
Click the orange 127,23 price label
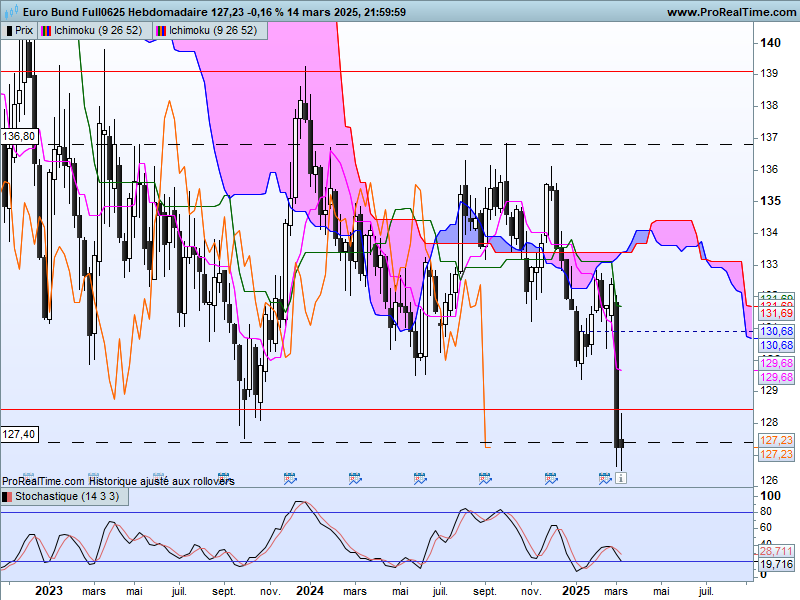point(776,440)
